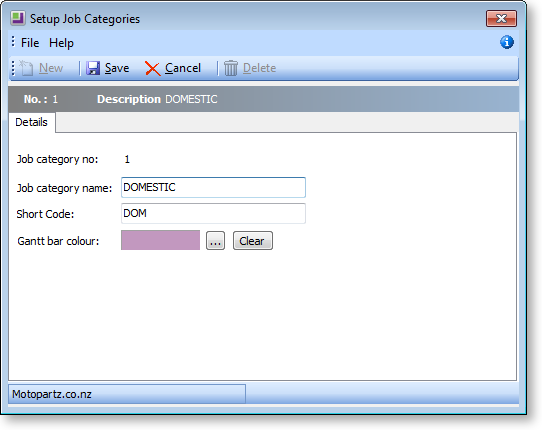The image size is (542, 430).
Task: Click the Save label in the toolbar
Action: click(x=117, y=68)
